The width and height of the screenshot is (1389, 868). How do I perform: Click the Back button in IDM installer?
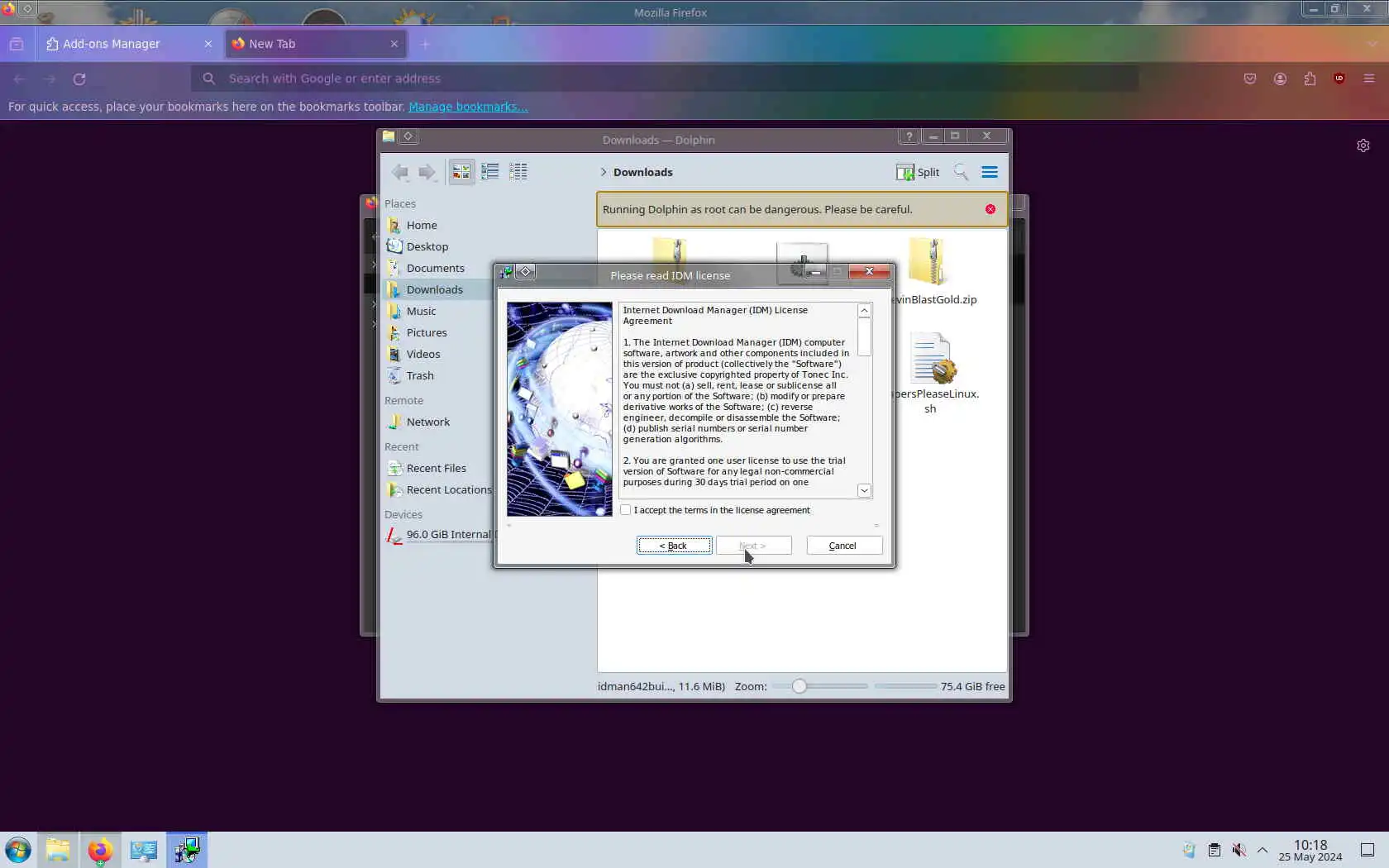674,546
